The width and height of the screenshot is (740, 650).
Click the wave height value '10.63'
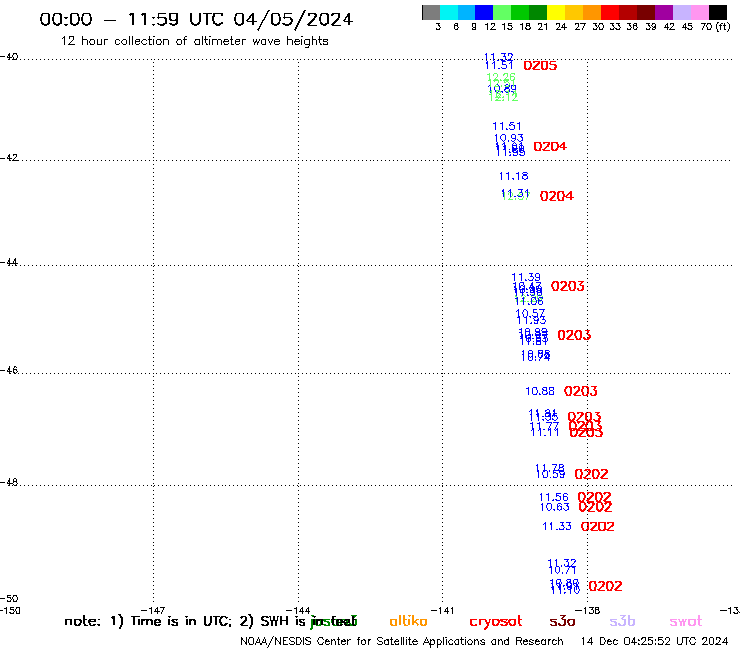coord(555,507)
